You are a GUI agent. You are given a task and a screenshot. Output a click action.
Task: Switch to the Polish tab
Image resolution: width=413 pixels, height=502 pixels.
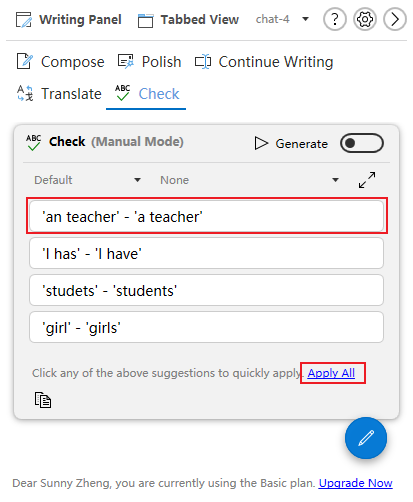(149, 62)
